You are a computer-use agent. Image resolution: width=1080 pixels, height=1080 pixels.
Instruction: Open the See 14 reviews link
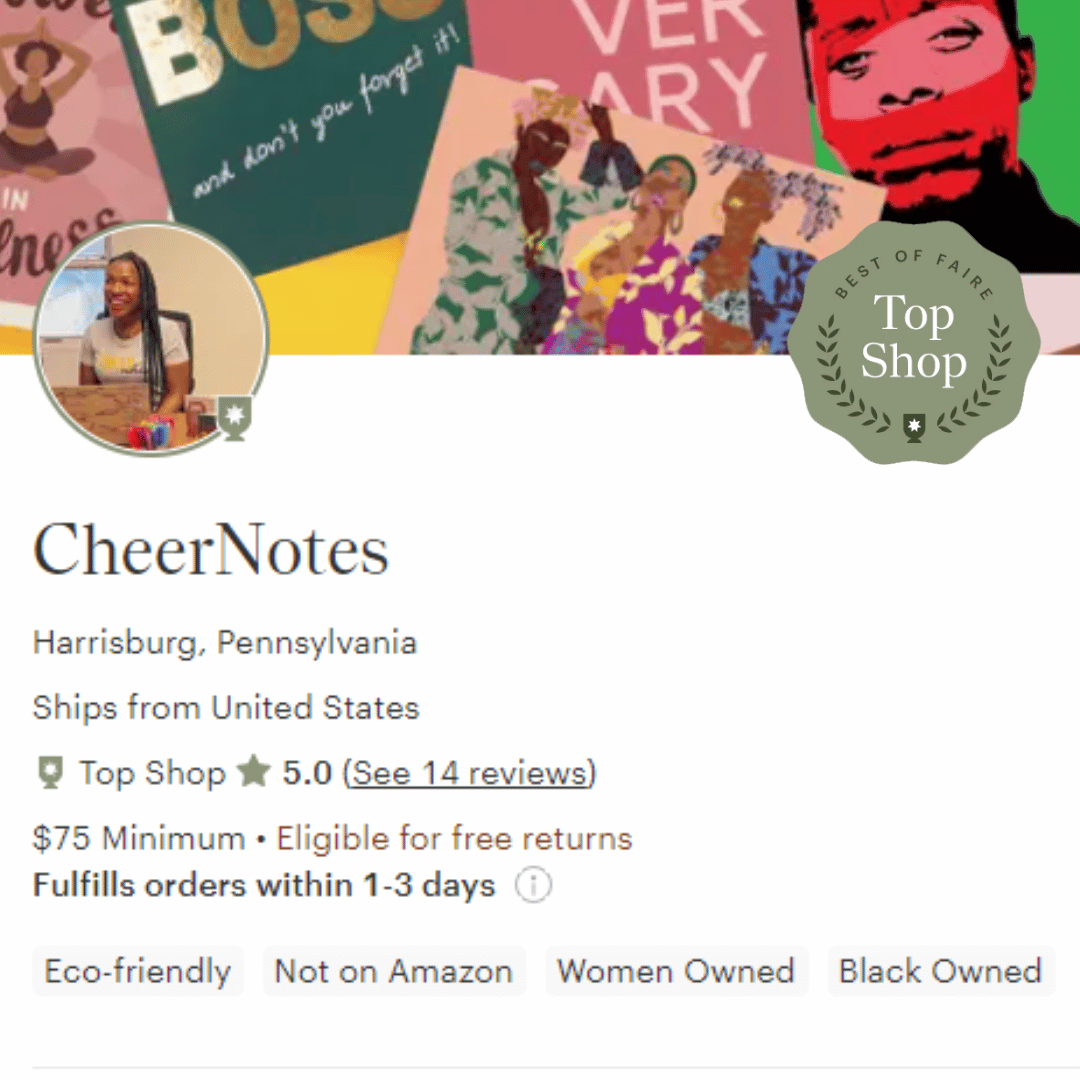[x=469, y=773]
